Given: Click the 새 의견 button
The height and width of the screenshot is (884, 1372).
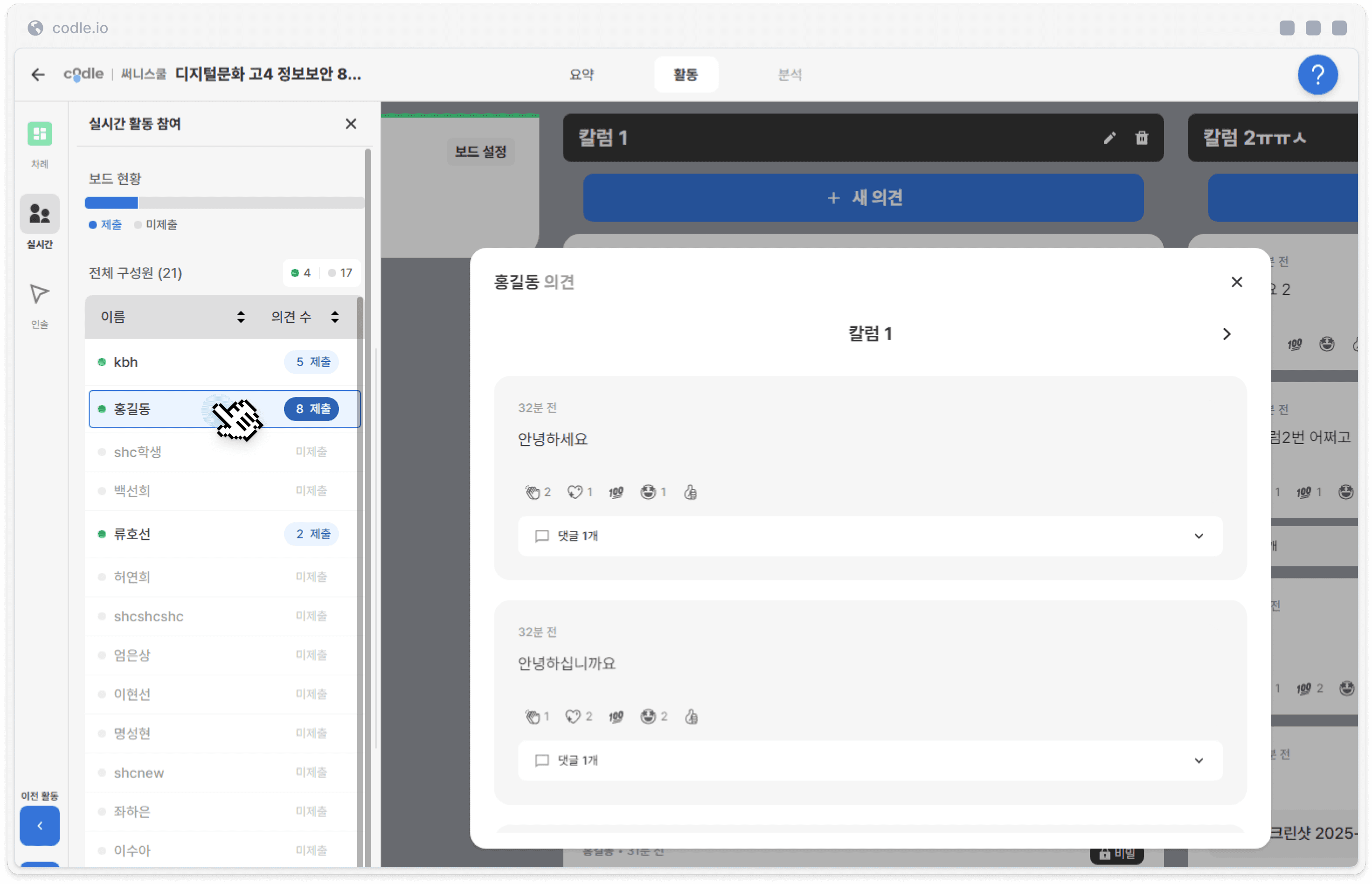Looking at the screenshot, I should click(863, 198).
